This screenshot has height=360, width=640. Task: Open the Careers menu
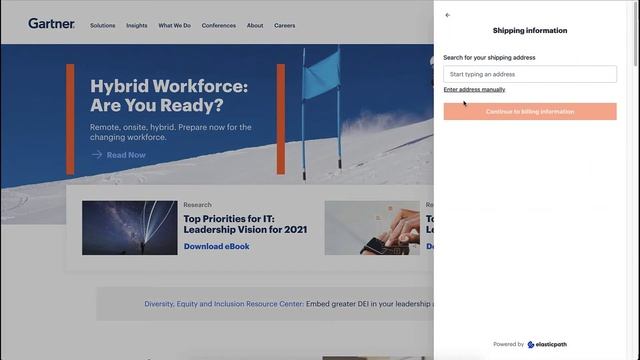coord(284,25)
